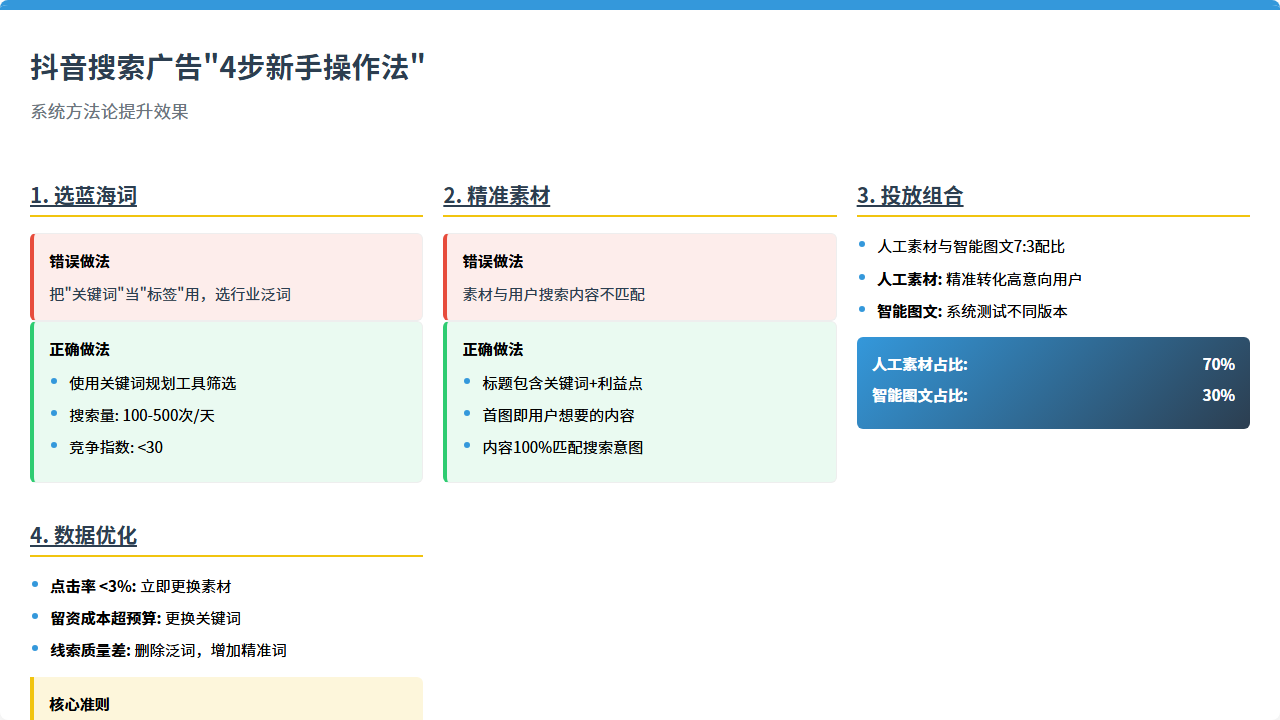Click the 70% value in blue card
This screenshot has height=720, width=1280.
(1218, 364)
